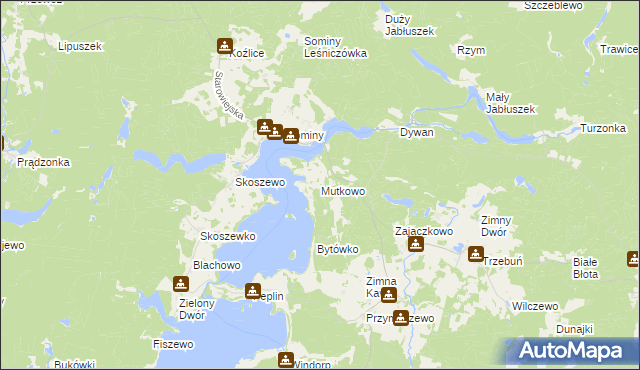Click the Zimny Dwór label
The height and width of the screenshot is (370, 640).
496,226
